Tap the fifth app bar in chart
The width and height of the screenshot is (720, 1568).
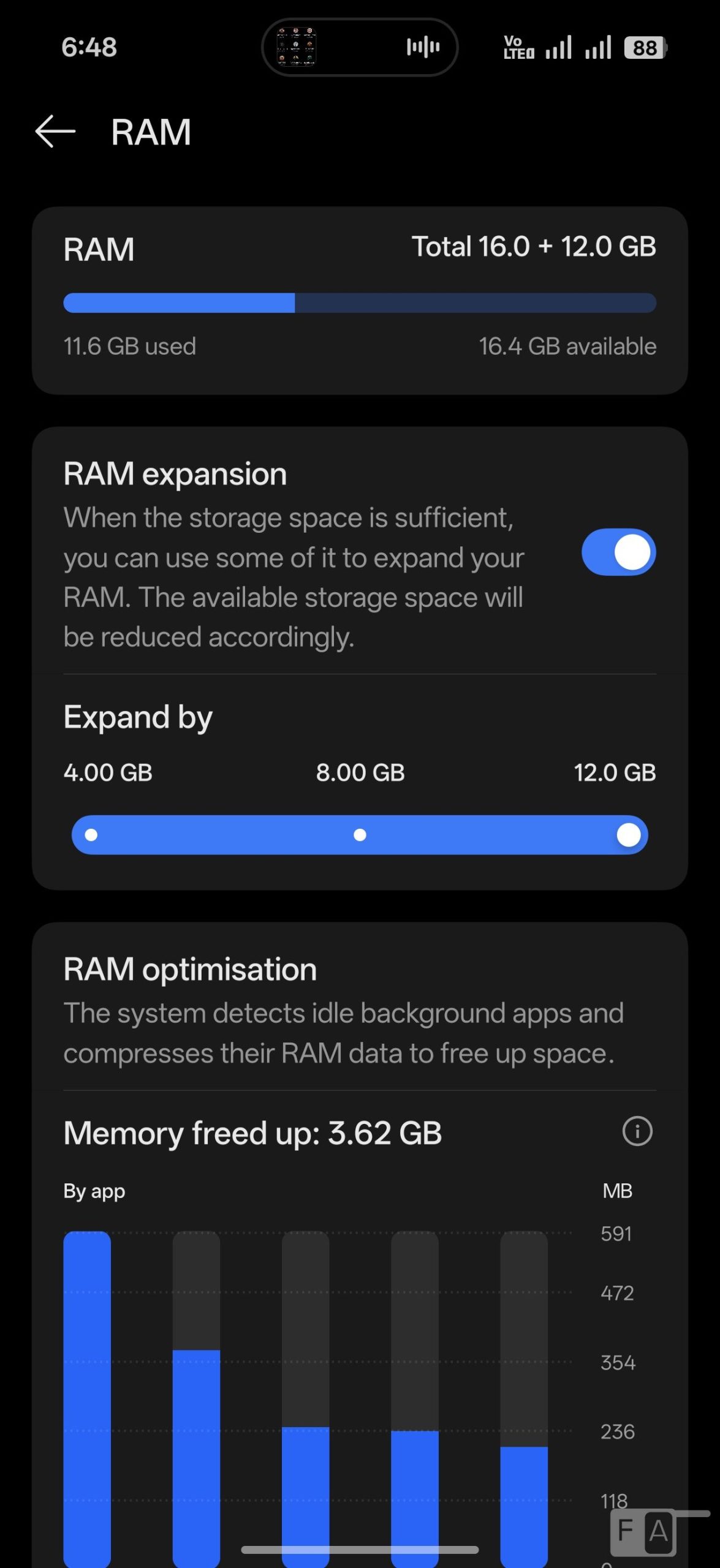tap(524, 1507)
